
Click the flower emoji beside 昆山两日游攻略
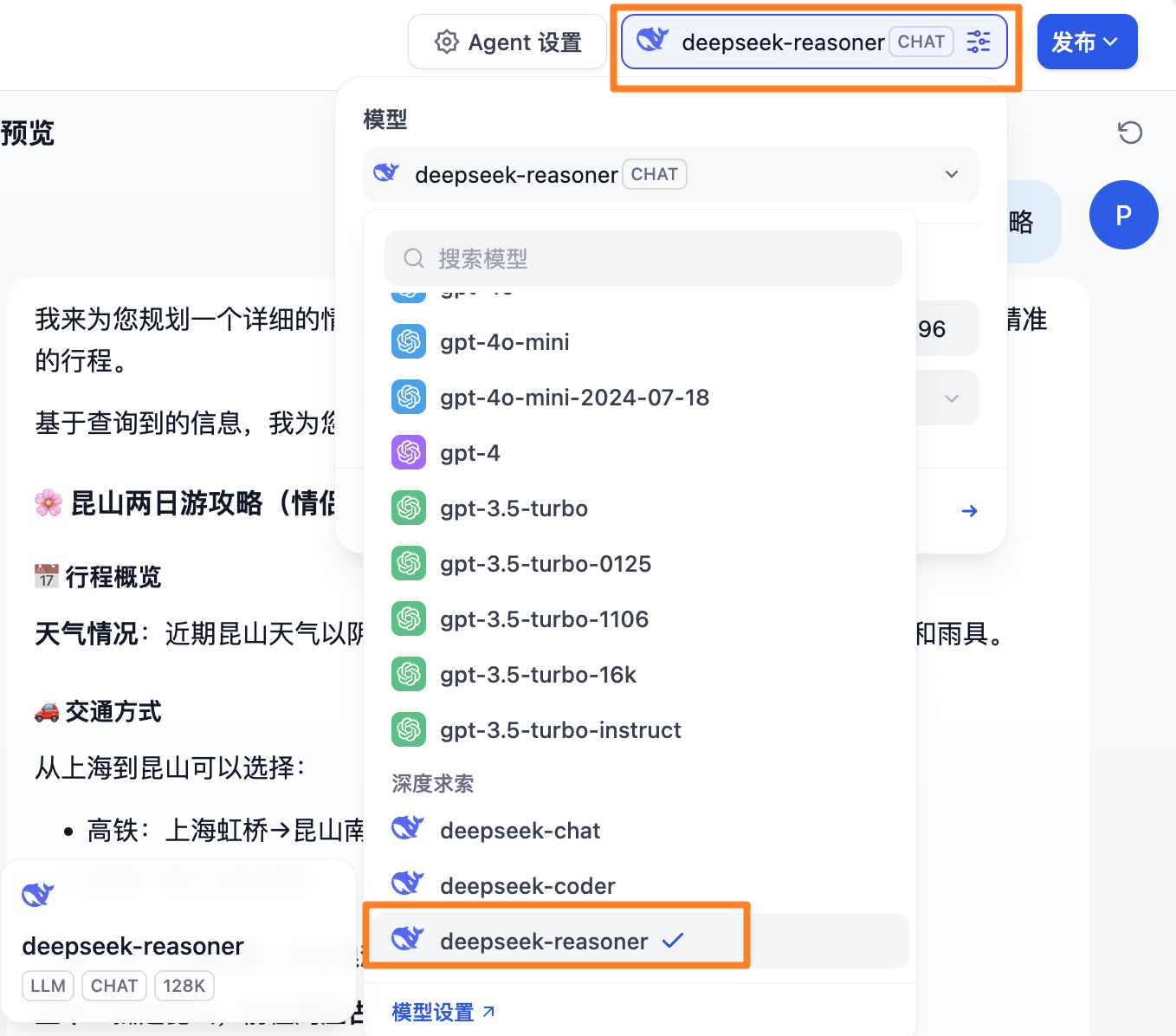[x=48, y=502]
